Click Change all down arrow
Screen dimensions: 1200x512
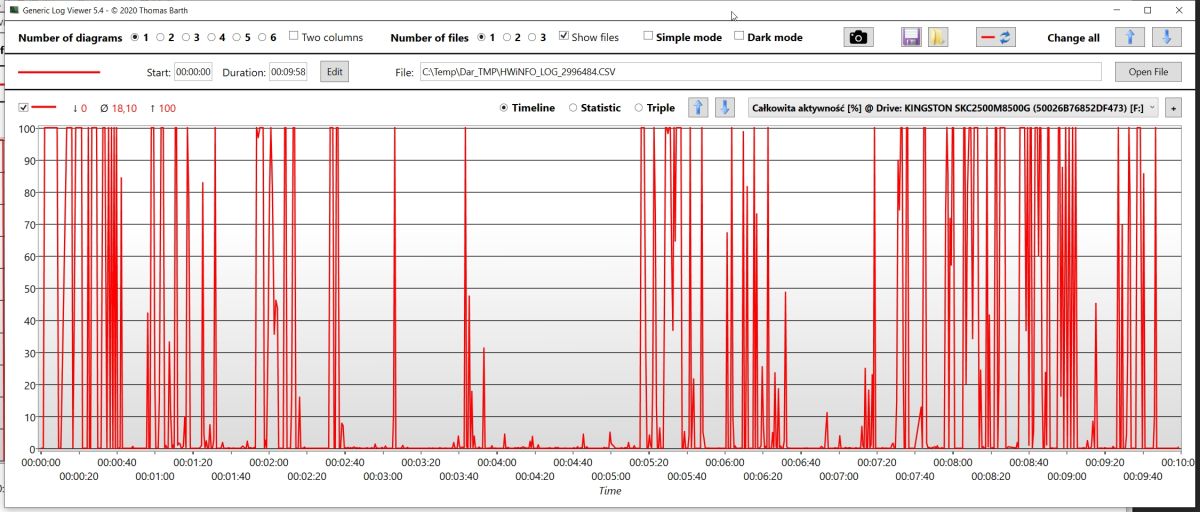tap(1167, 37)
